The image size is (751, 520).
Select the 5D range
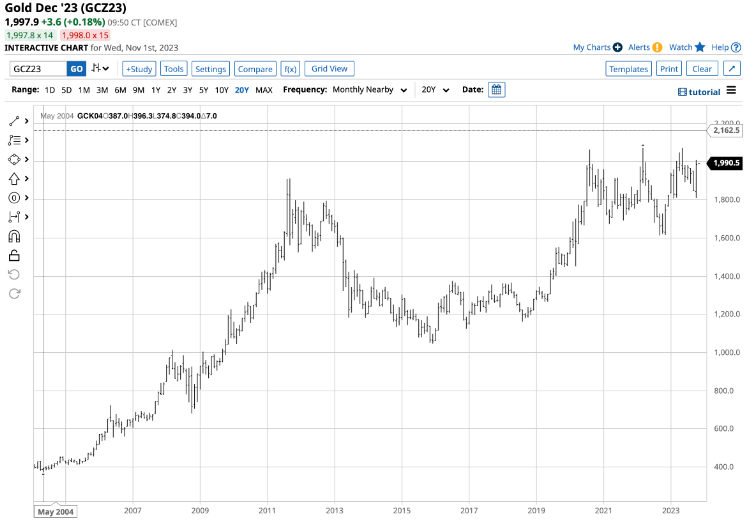(67, 90)
